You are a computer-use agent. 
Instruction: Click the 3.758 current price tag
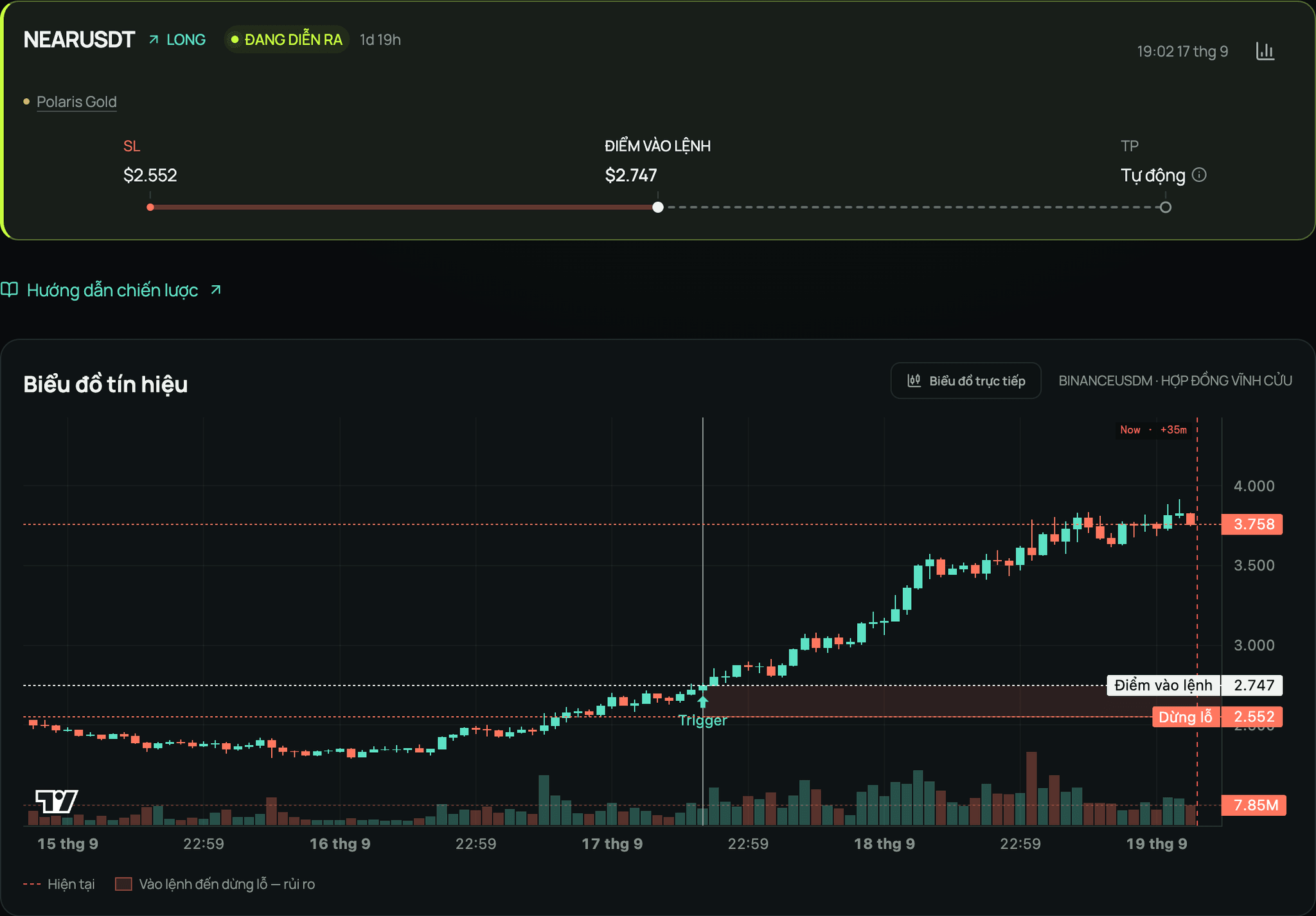point(1252,524)
